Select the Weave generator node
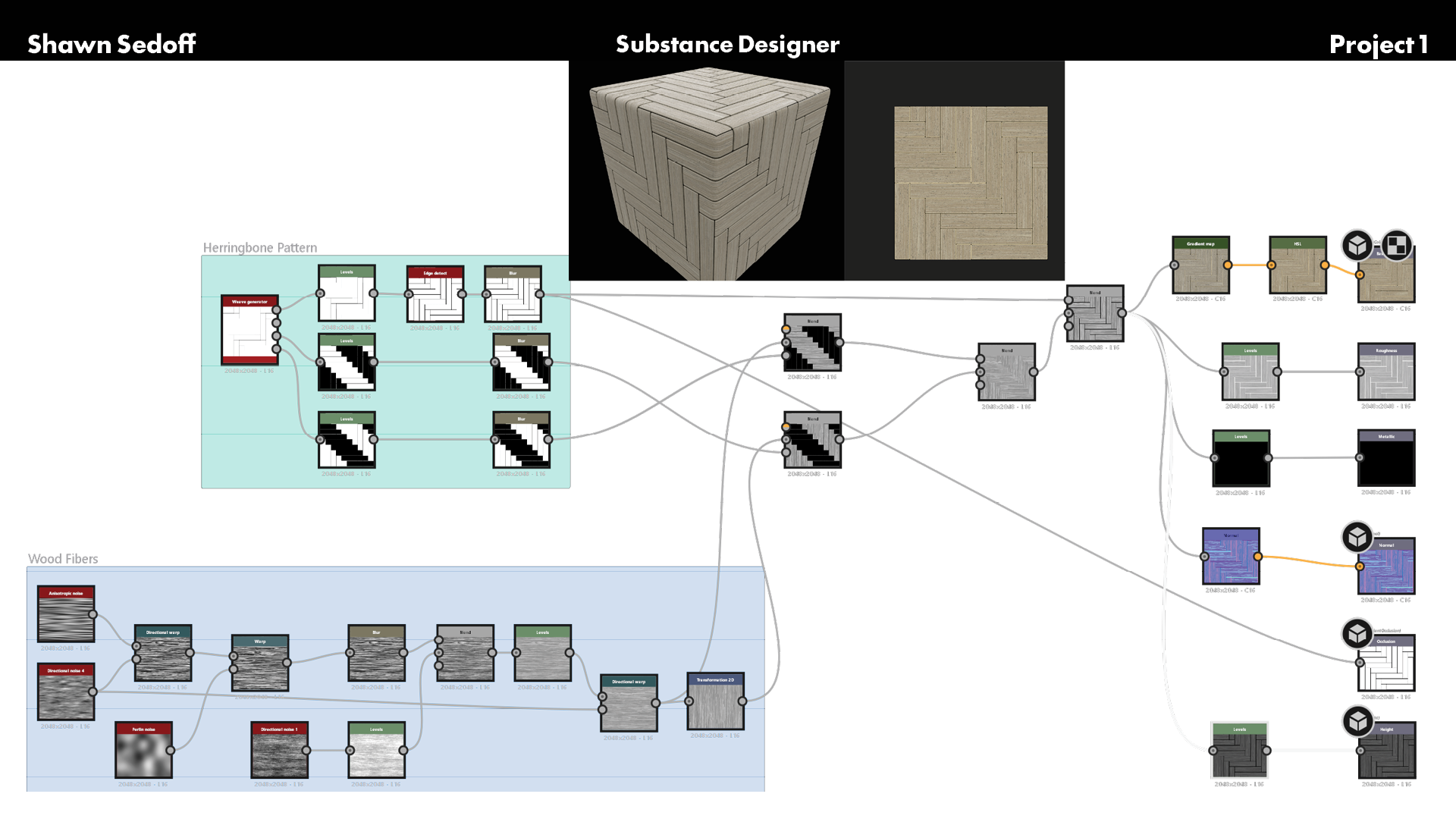Screen dimensions: 1456x819 [249, 331]
